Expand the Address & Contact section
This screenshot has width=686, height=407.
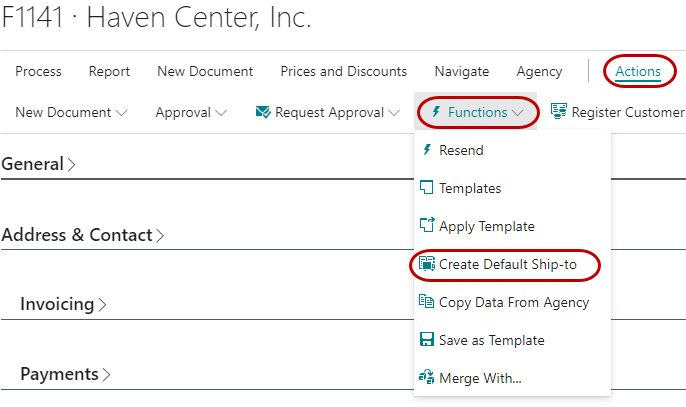pos(83,236)
